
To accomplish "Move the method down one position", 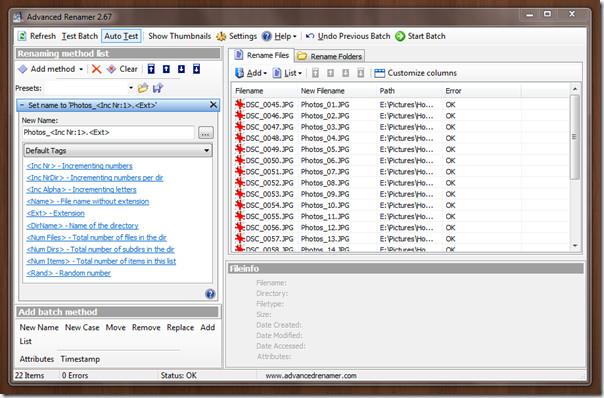I will [x=181, y=69].
